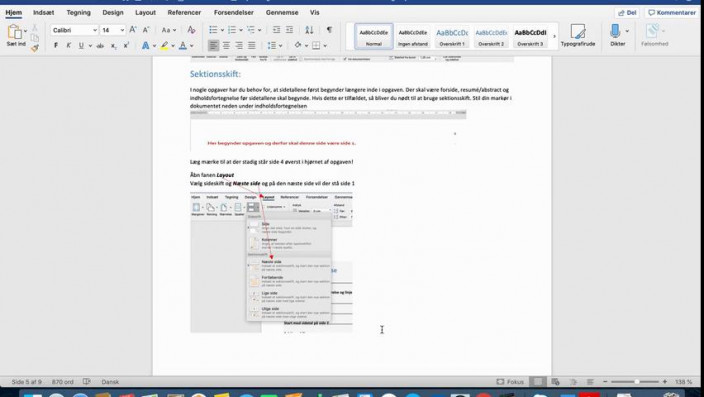Insert a multilevel list

coord(251,30)
